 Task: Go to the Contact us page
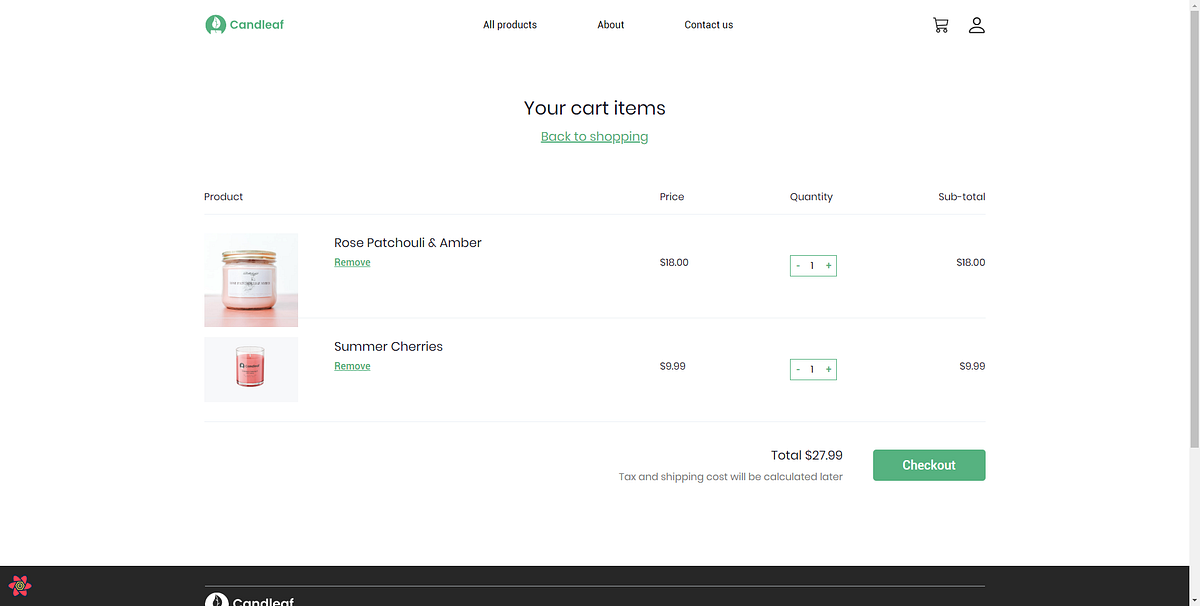[708, 24]
